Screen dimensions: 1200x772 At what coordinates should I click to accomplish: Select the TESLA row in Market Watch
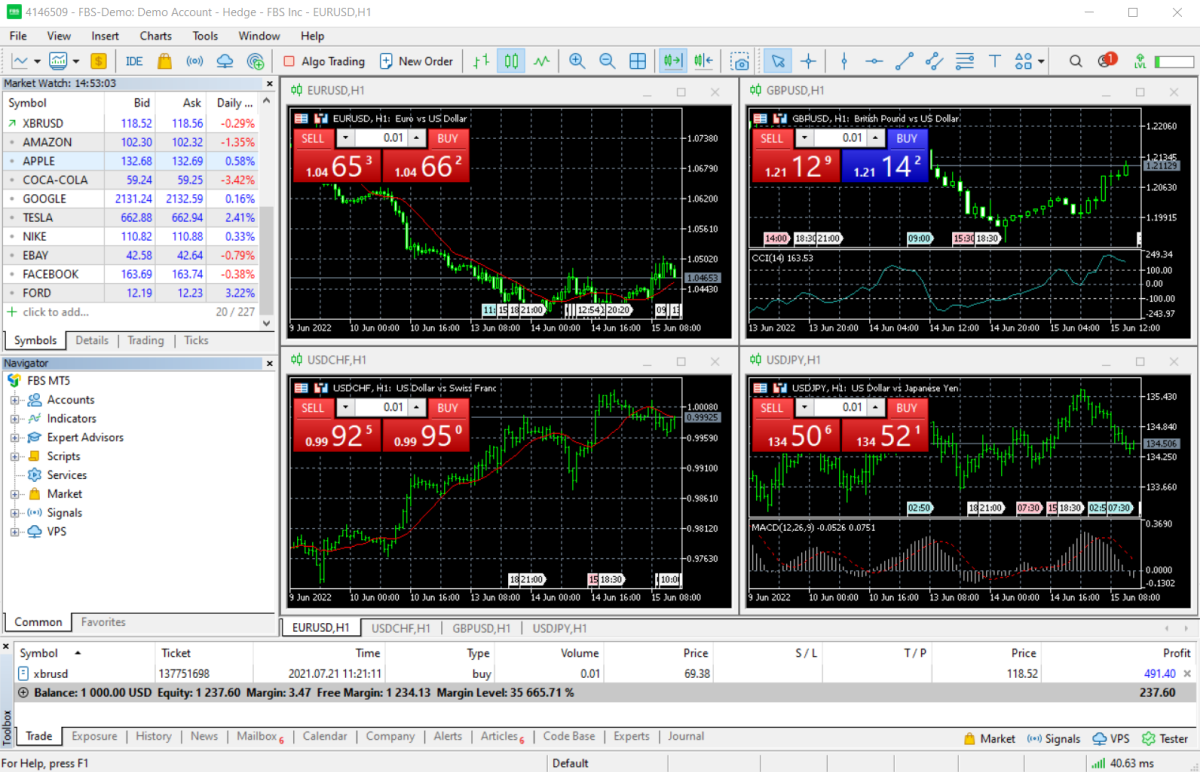pos(131,217)
